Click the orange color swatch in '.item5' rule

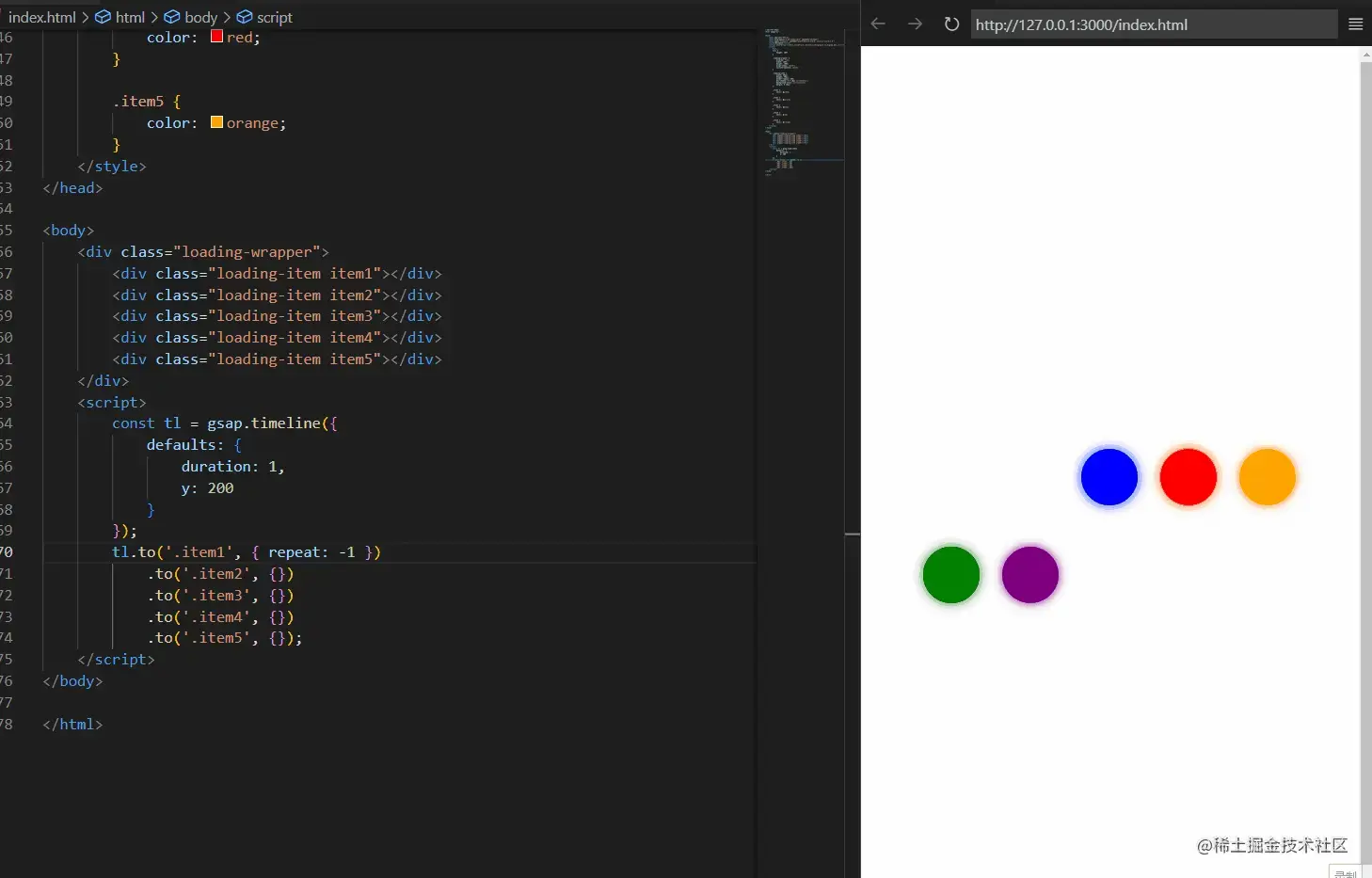tap(215, 121)
